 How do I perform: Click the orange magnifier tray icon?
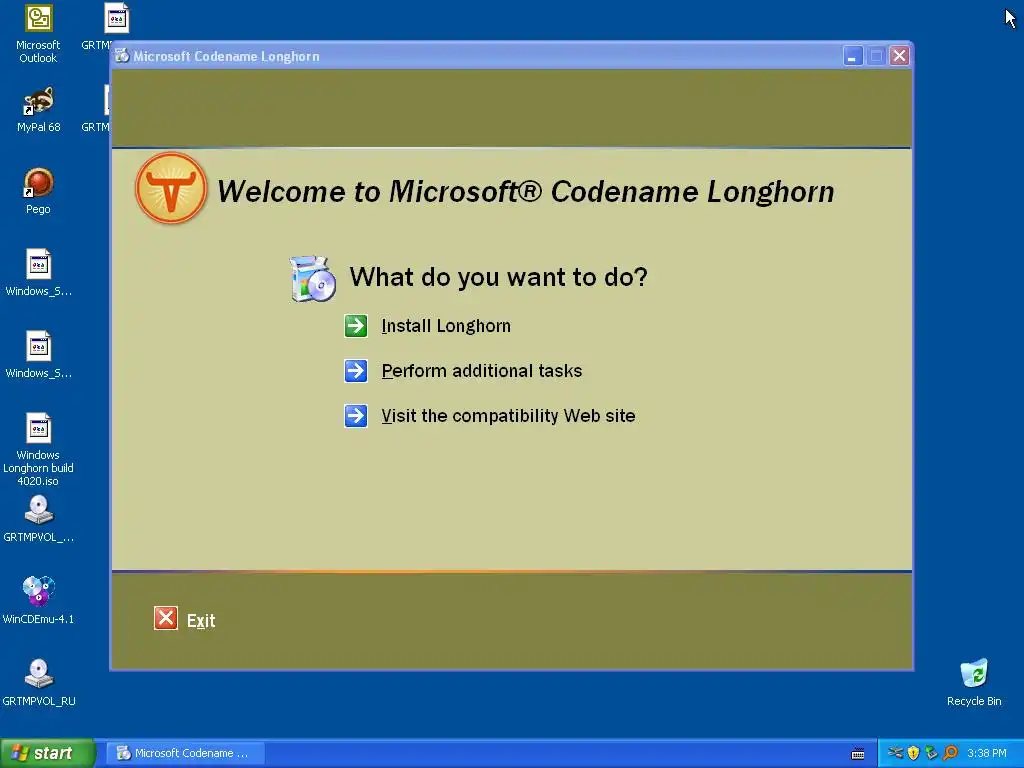pos(950,753)
